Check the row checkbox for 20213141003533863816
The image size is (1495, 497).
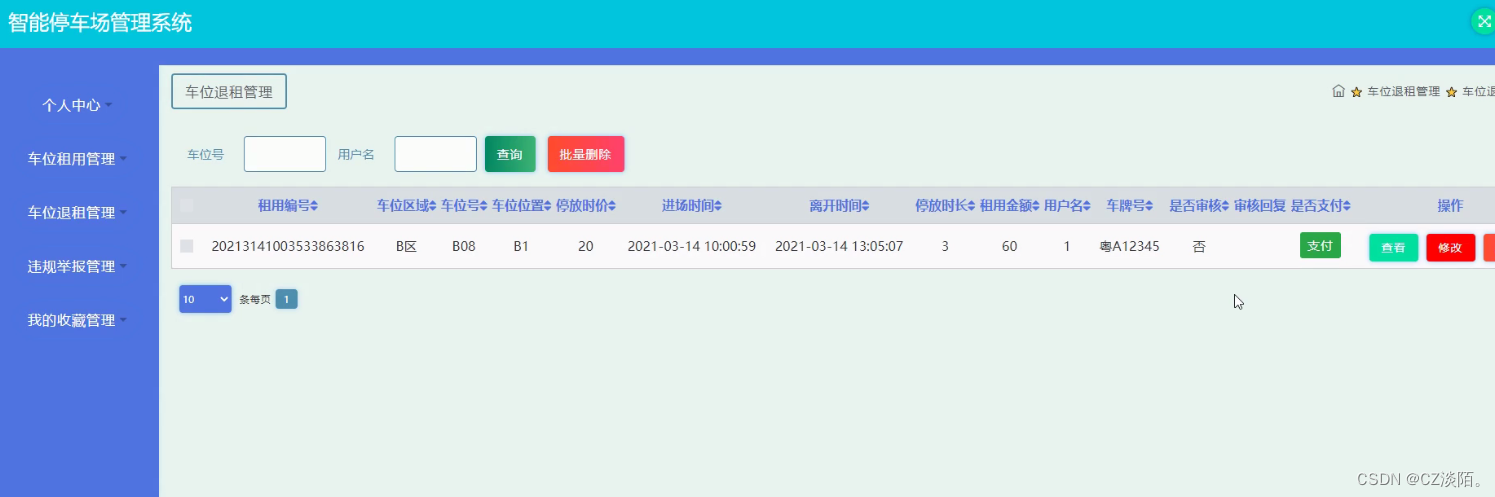tap(187, 246)
